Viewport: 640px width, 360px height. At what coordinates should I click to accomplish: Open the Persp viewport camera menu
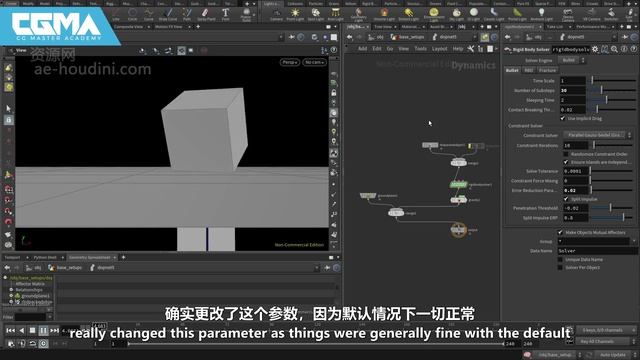coord(290,62)
